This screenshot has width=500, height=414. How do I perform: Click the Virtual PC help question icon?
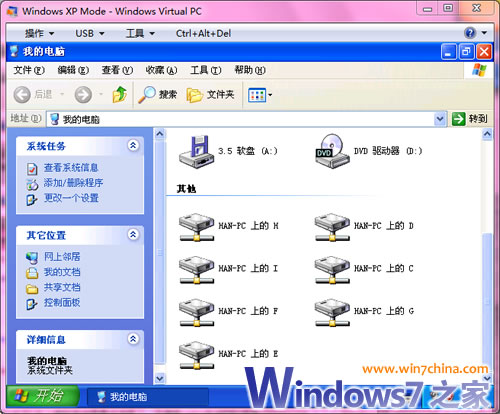click(x=470, y=33)
